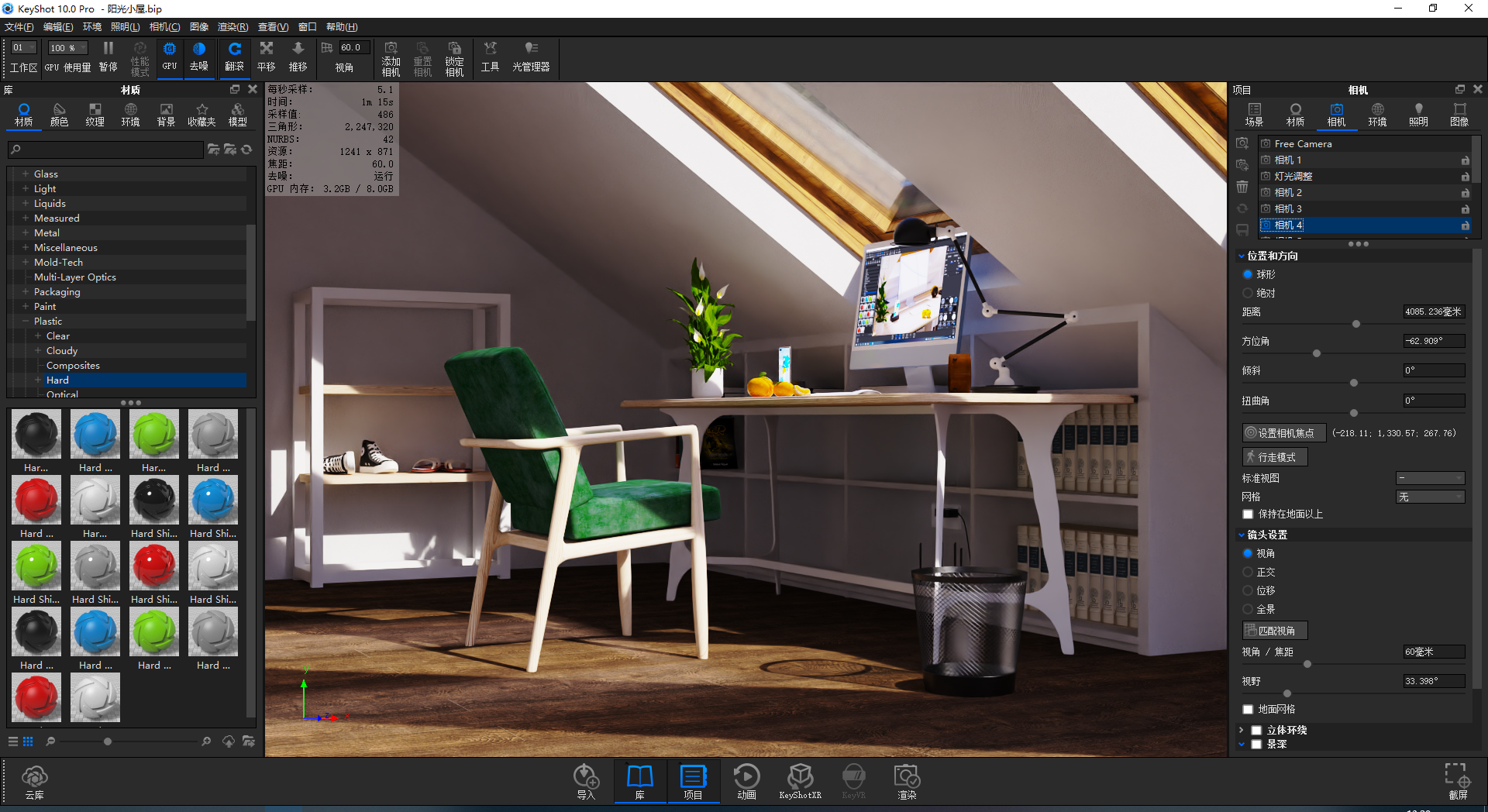Open the 网格 grid dropdown
This screenshot has height=812, width=1488.
pos(1430,497)
